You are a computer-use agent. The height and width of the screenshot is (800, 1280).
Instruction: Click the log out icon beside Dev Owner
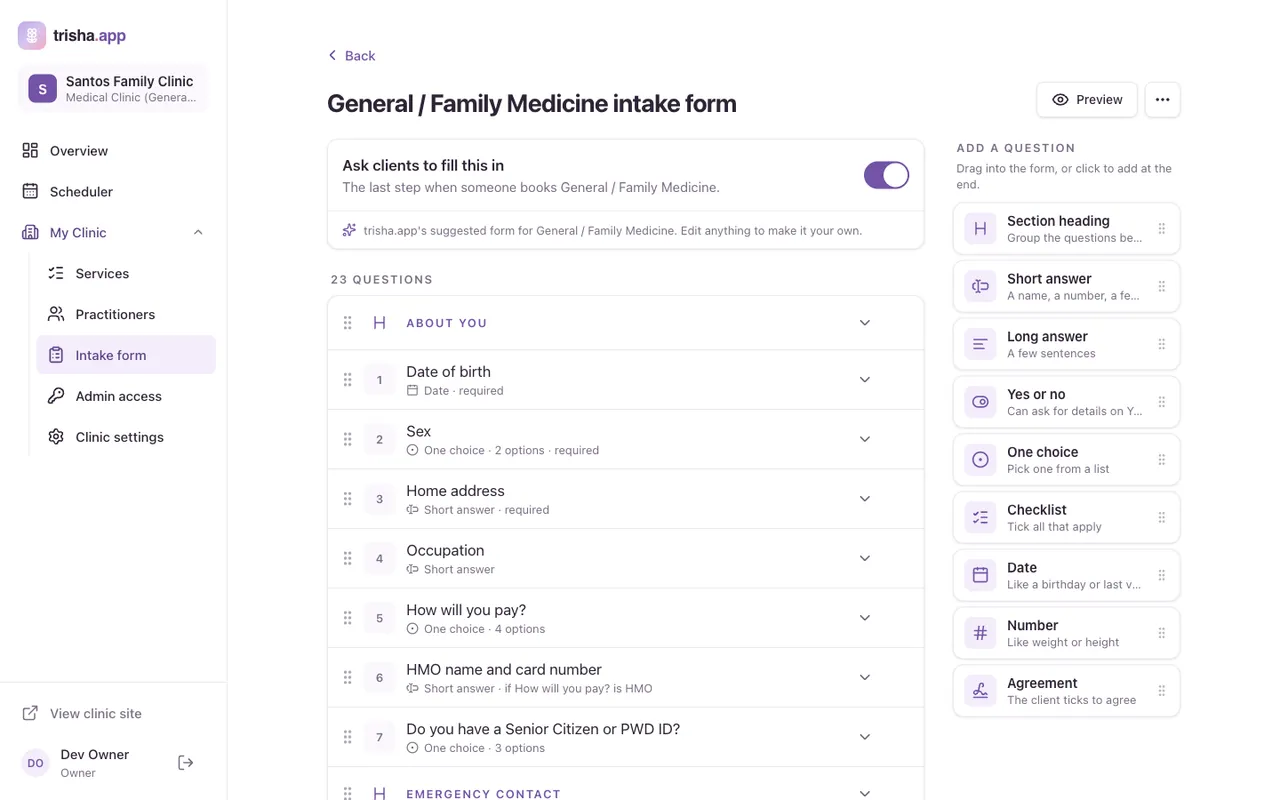[x=186, y=763]
